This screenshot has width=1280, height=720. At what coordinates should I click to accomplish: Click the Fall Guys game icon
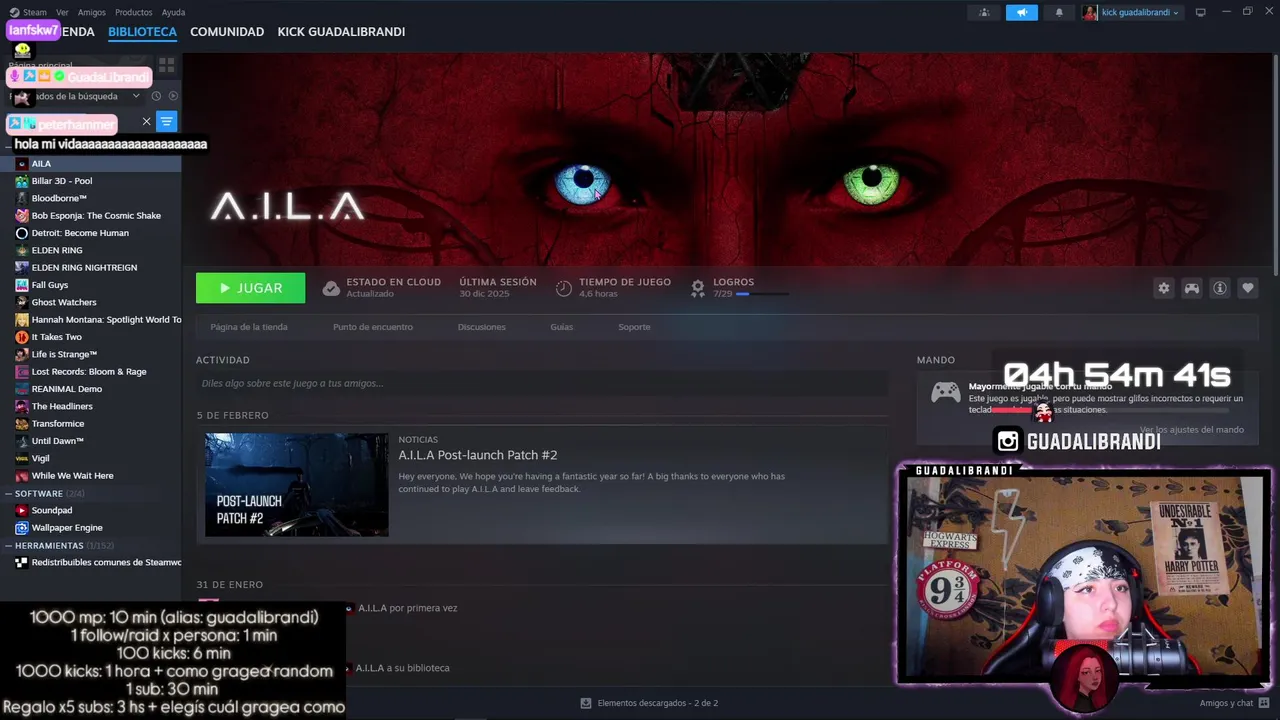(22, 285)
